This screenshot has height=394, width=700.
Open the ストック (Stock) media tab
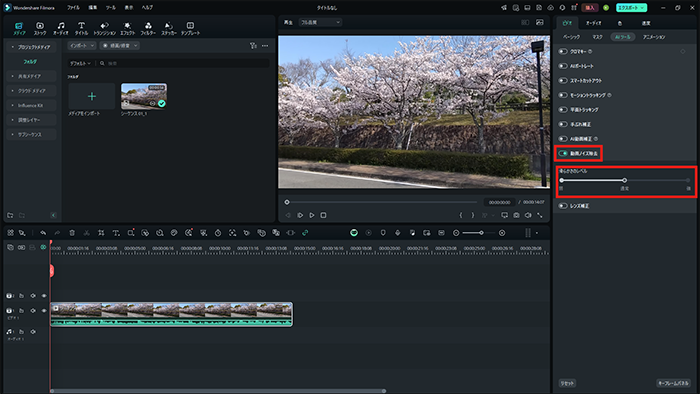click(40, 29)
